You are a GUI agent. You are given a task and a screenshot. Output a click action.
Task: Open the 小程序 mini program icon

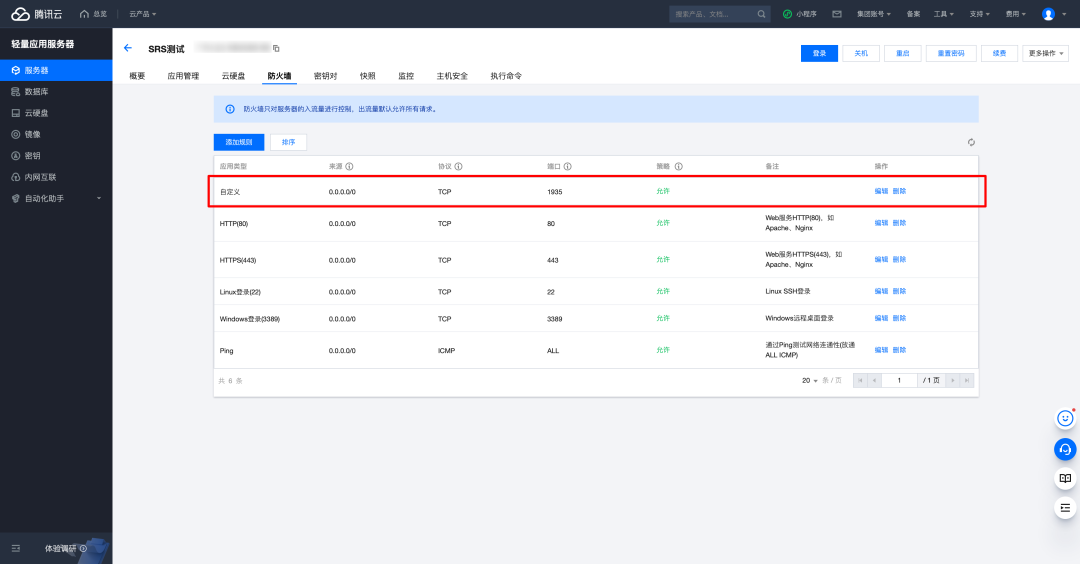[787, 14]
